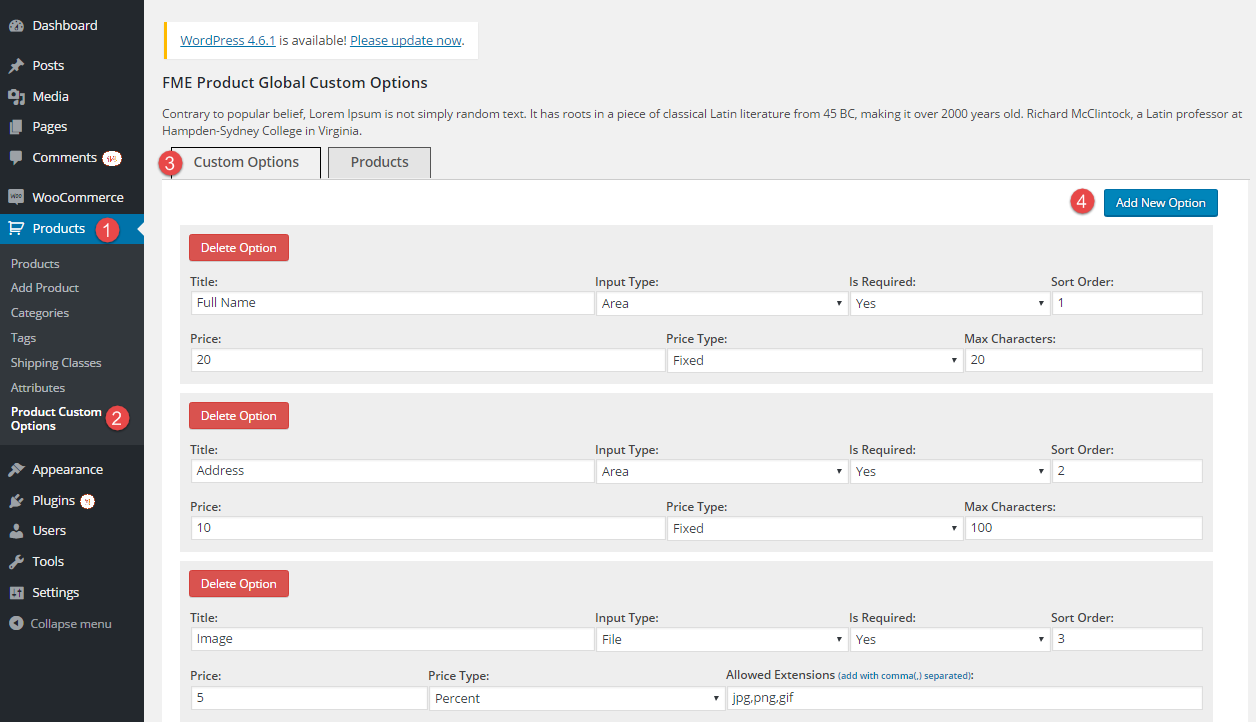Click the Products cart icon

tap(16, 229)
